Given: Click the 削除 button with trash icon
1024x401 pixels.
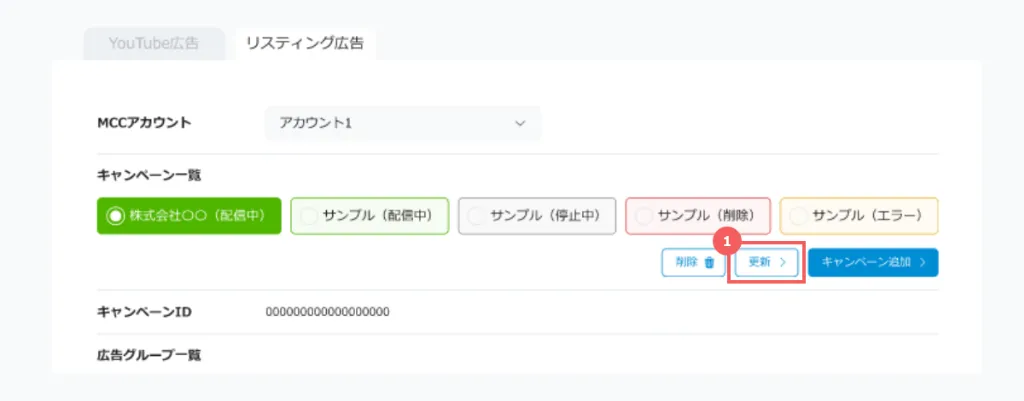Looking at the screenshot, I should (x=693, y=263).
